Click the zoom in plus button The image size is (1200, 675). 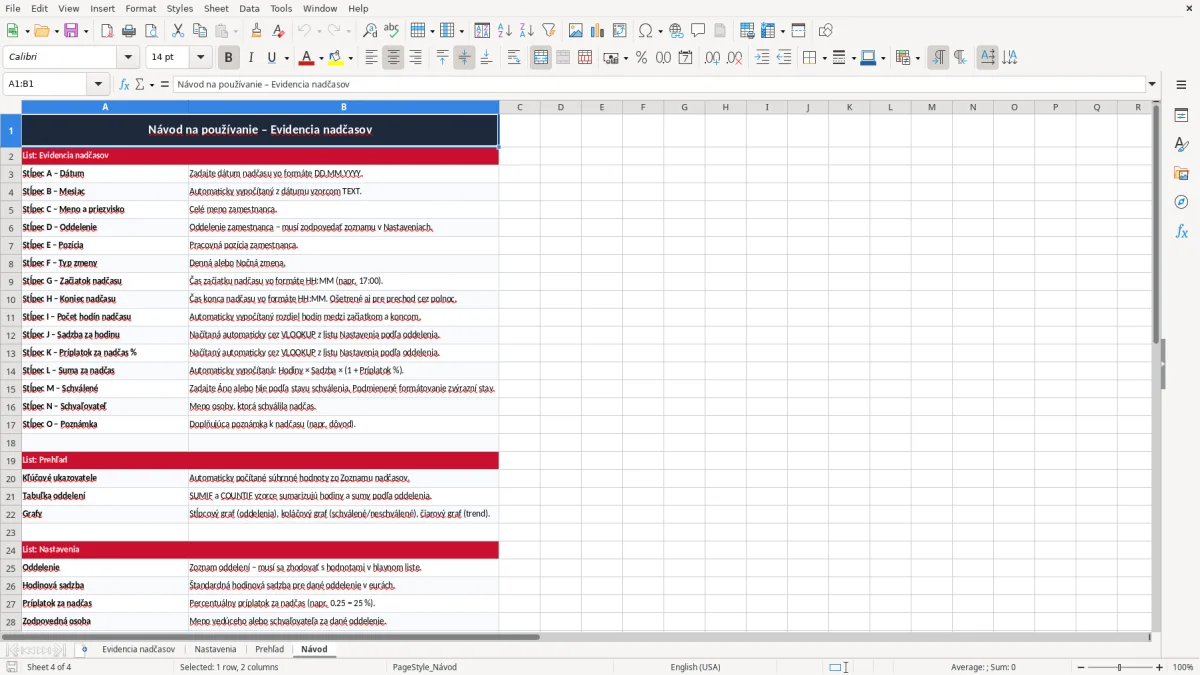pos(1160,667)
